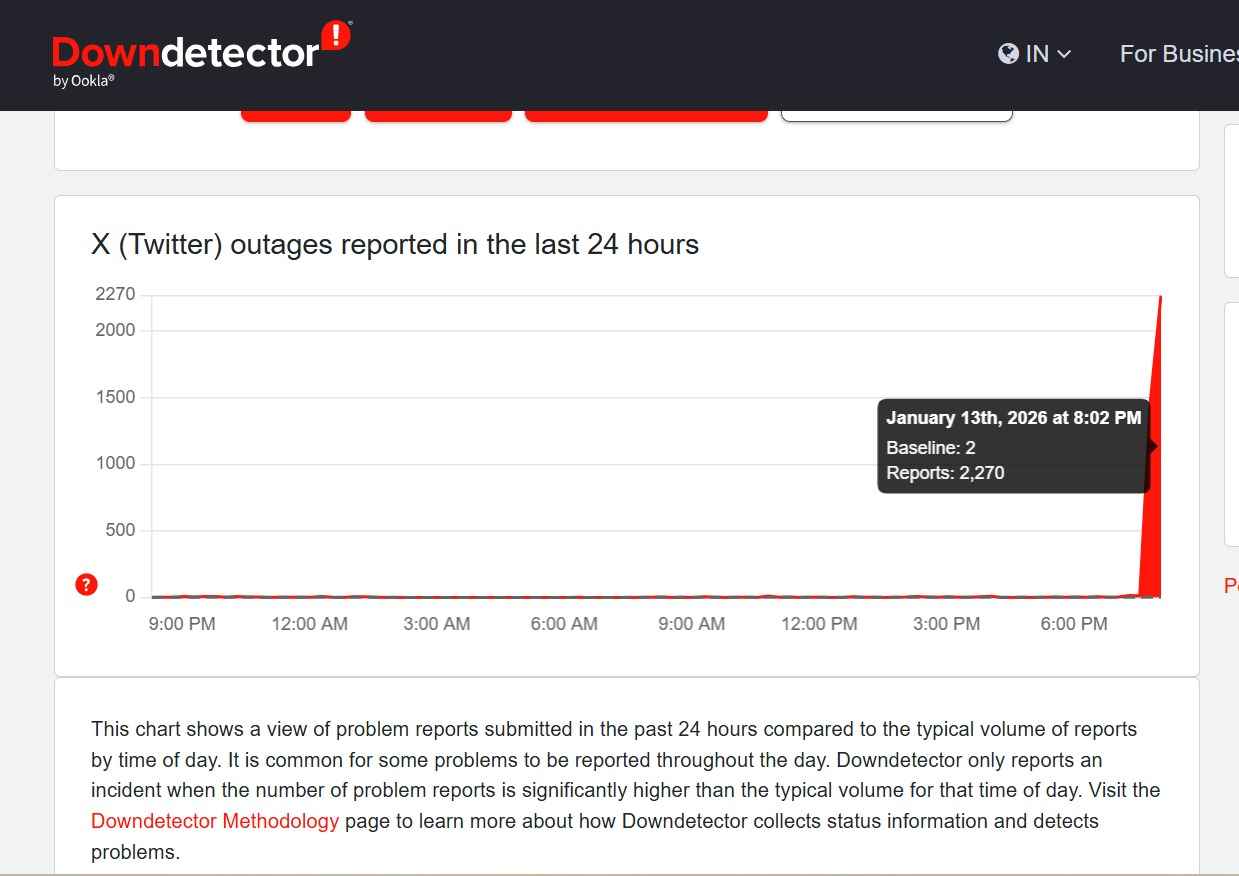
Task: Click the partial red link at right edge
Action: point(1231,586)
